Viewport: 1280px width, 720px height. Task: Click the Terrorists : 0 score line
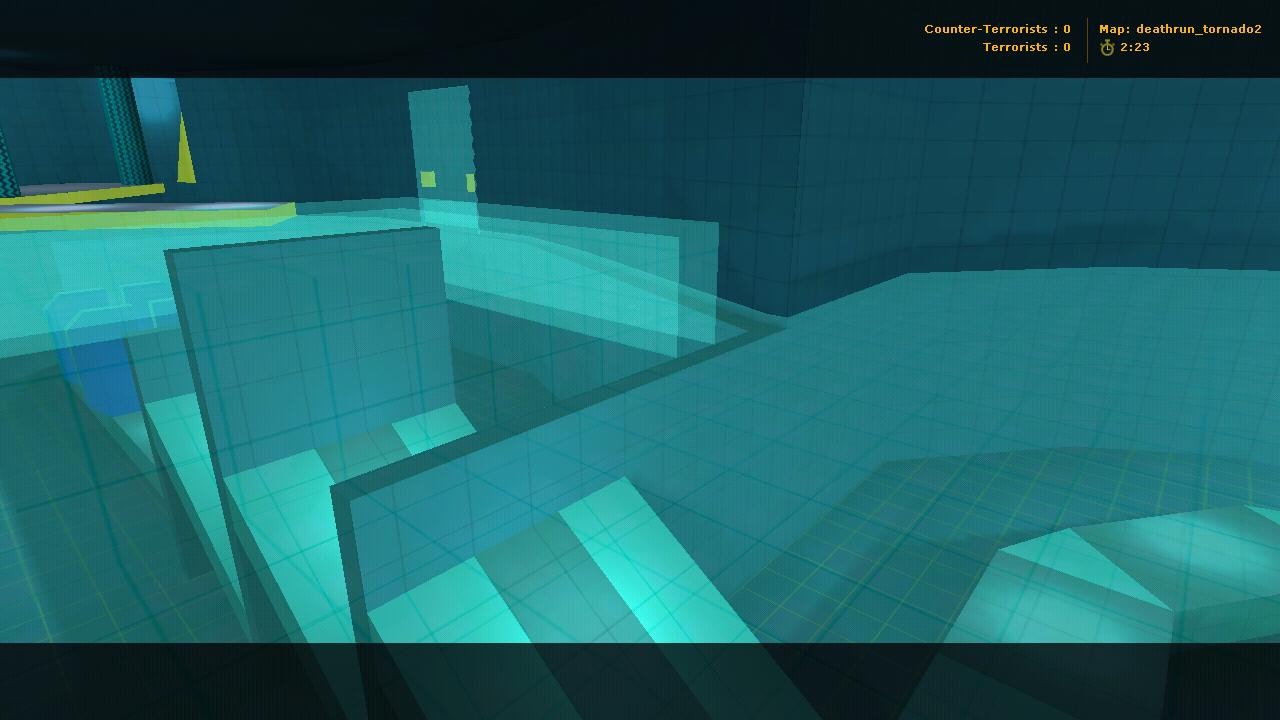coord(1026,47)
